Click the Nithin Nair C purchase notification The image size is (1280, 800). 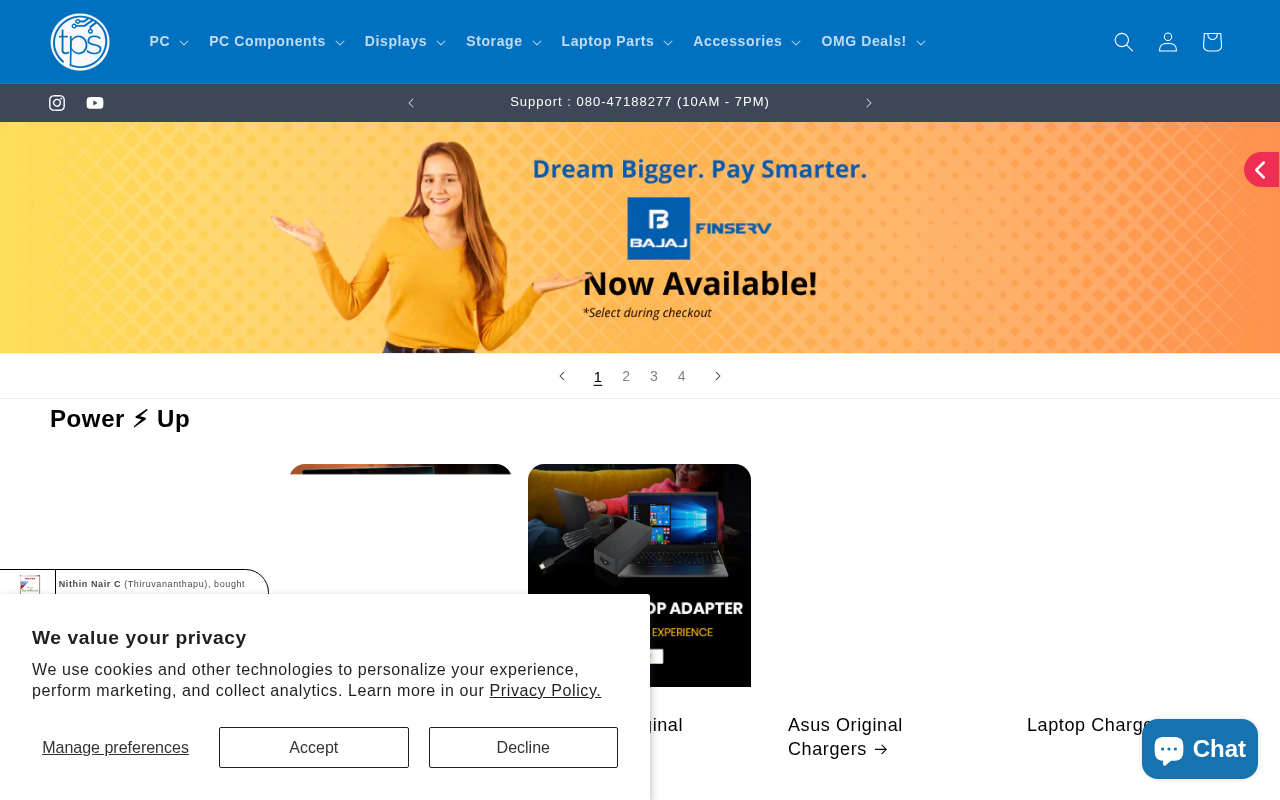(x=134, y=582)
